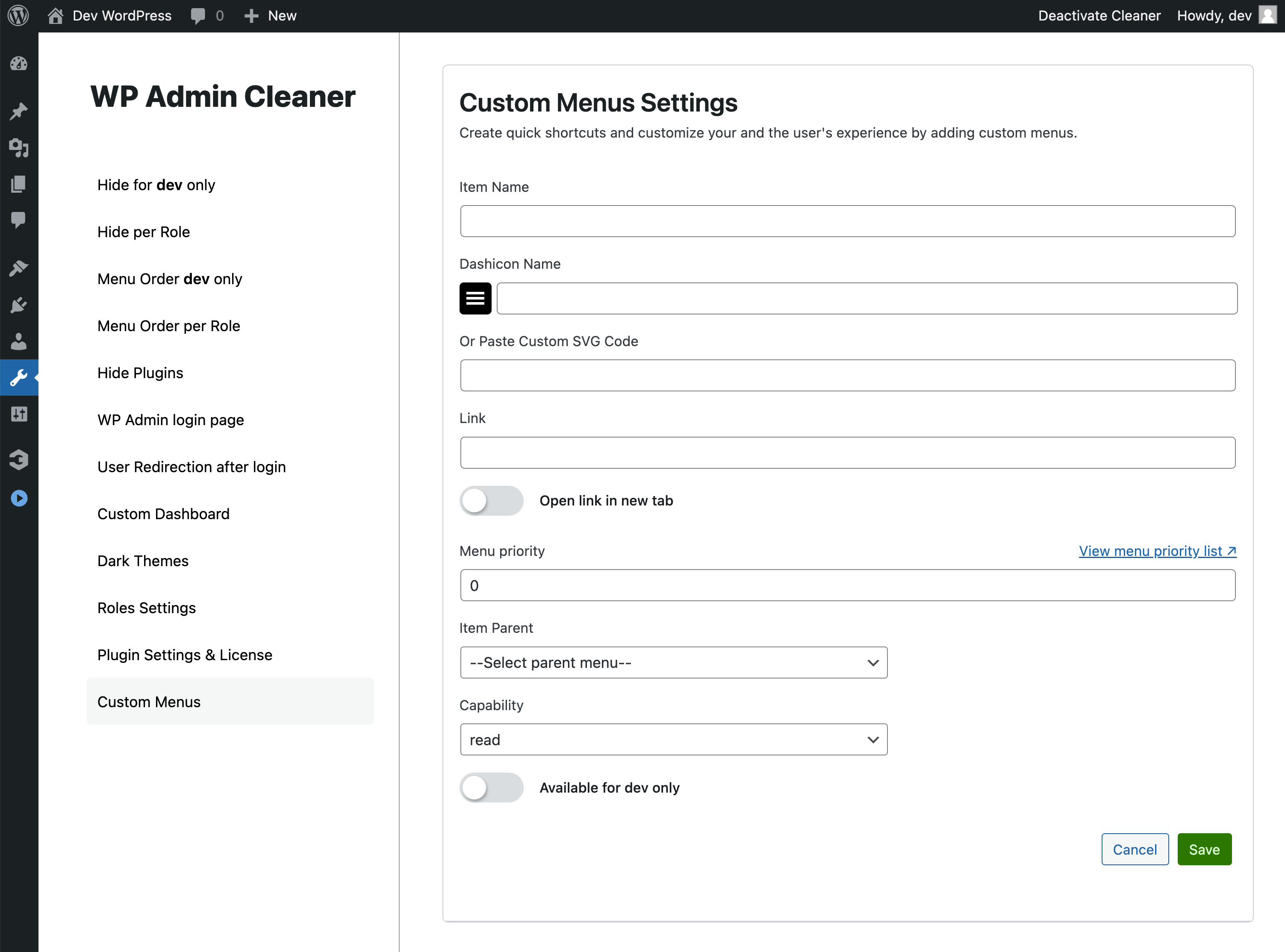Toggle Available for dev only

pos(491,788)
